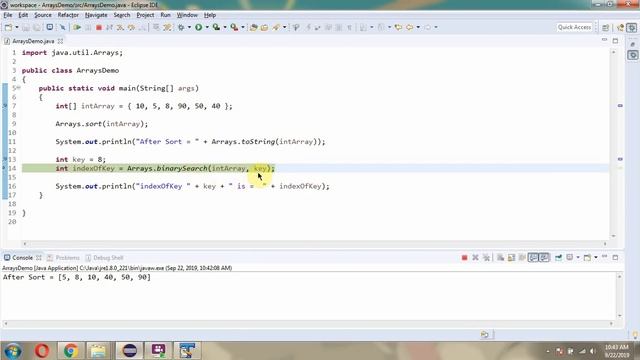The width and height of the screenshot is (640, 360).
Task: Open File Explorer from the taskbar
Action: [x=98, y=351]
